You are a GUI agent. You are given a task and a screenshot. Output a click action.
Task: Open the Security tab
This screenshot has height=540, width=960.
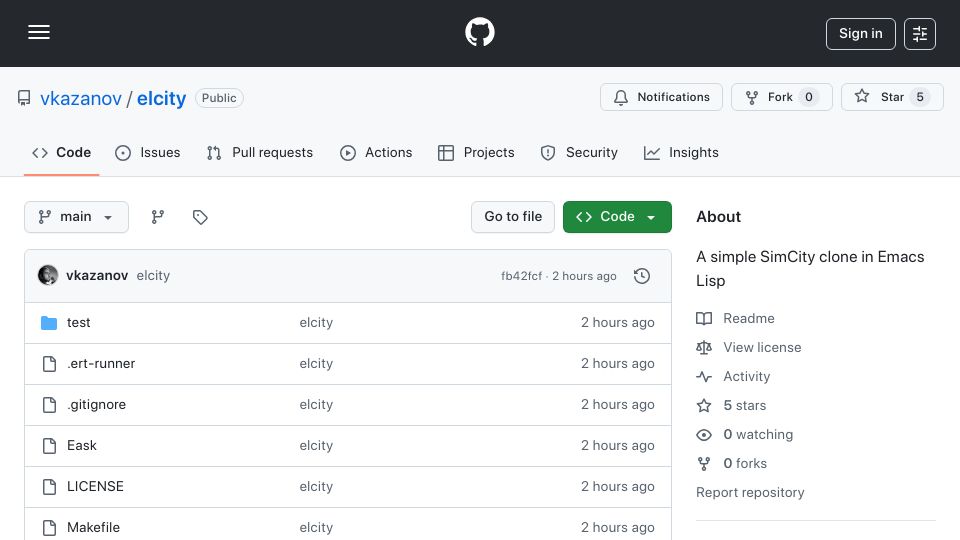pyautogui.click(x=579, y=152)
